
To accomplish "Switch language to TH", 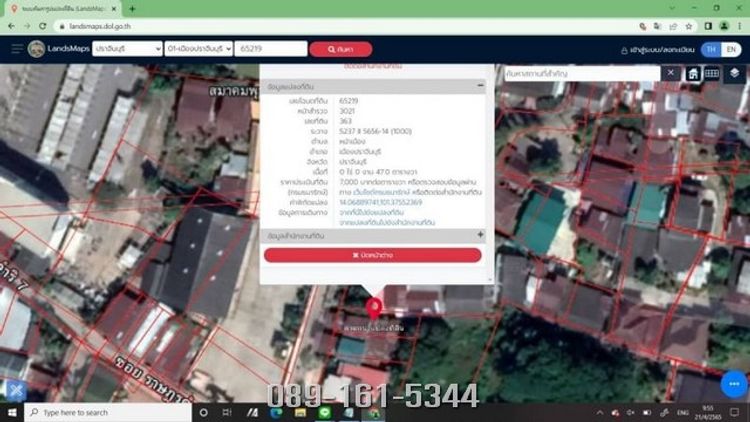I will pyautogui.click(x=711, y=49).
